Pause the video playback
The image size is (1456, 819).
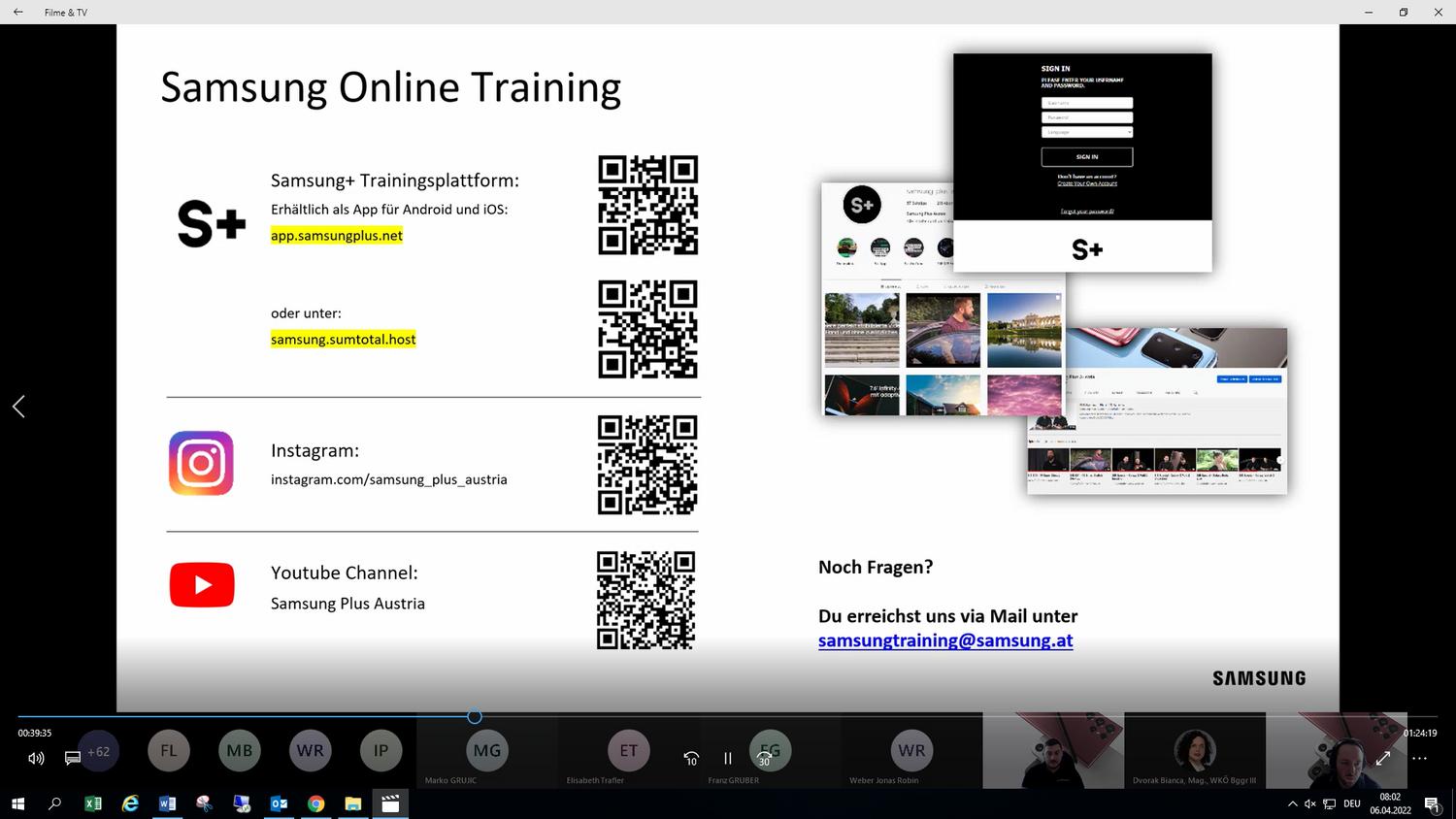coord(728,758)
